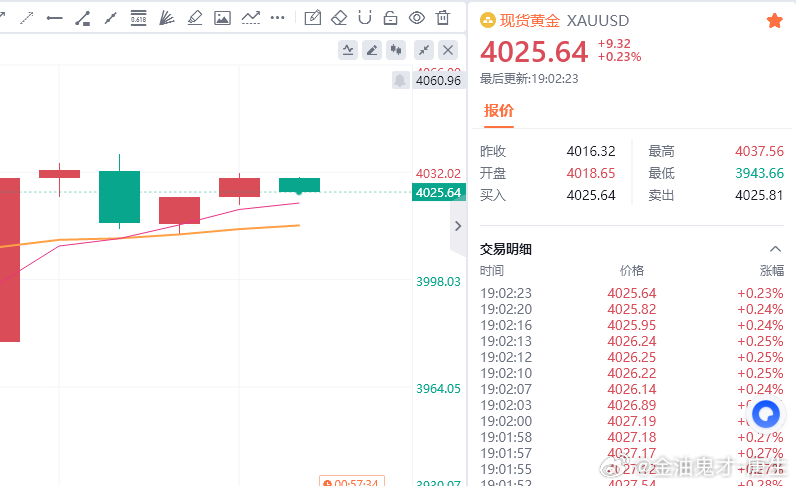796x486 pixels.
Task: Select price 4026.89 in trade details
Action: [x=632, y=405]
